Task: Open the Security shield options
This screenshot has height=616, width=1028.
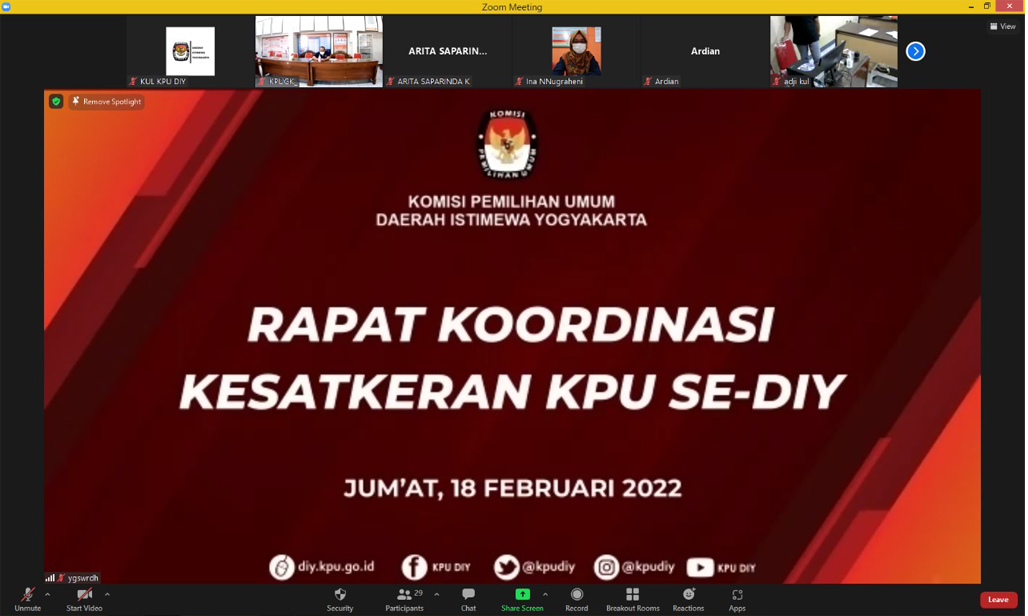Action: click(x=340, y=598)
